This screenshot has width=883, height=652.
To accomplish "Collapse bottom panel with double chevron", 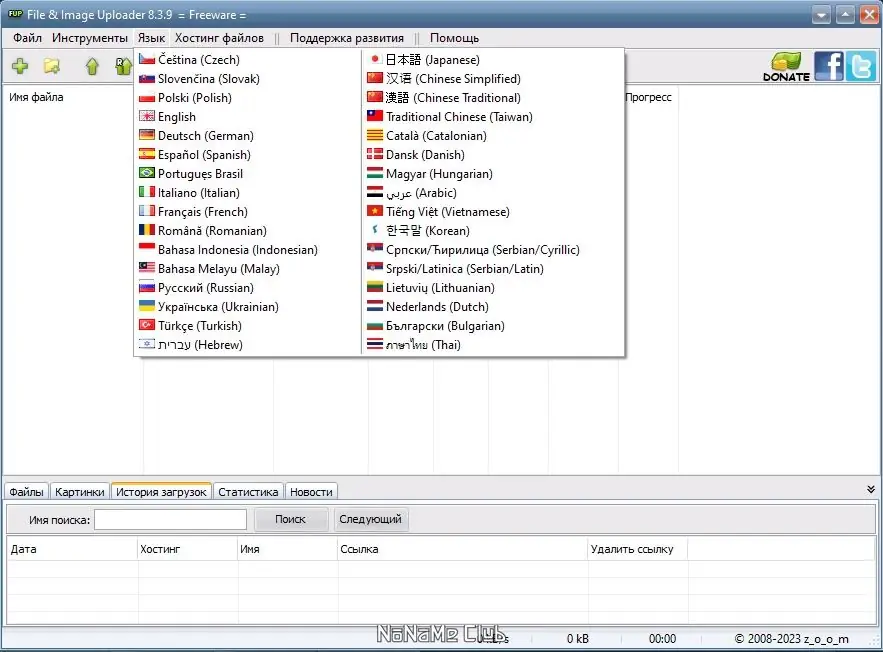I will click(x=871, y=490).
